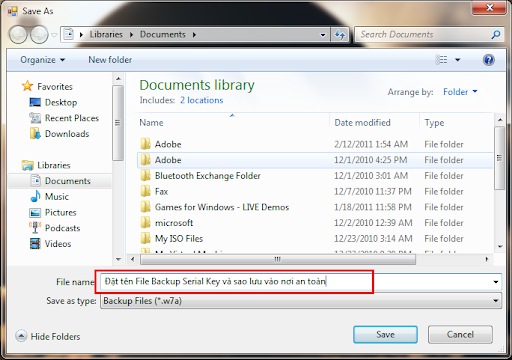
Task: Open Downloads in the navigation pane
Action: [67, 134]
